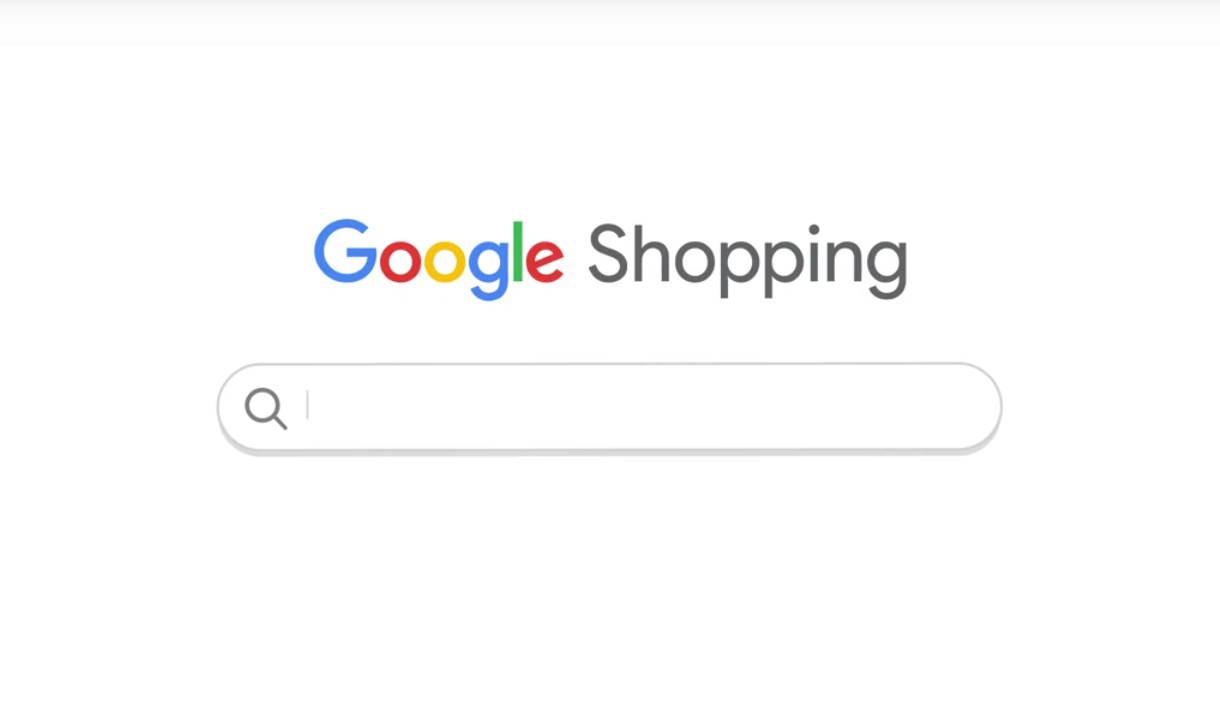Click the Google logo
Viewport: 1220px width, 710px height.
click(439, 258)
